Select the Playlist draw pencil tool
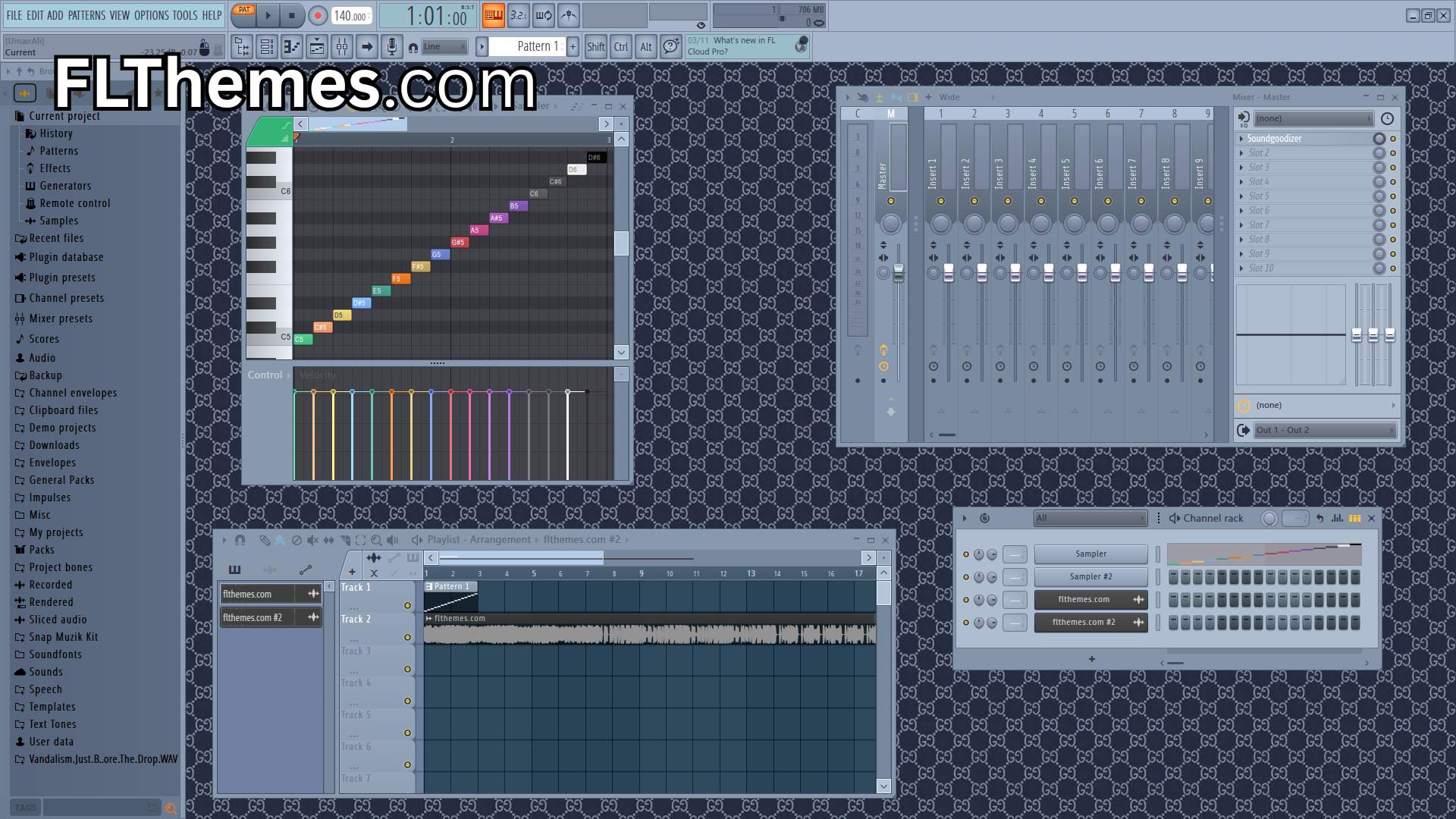 click(x=265, y=540)
